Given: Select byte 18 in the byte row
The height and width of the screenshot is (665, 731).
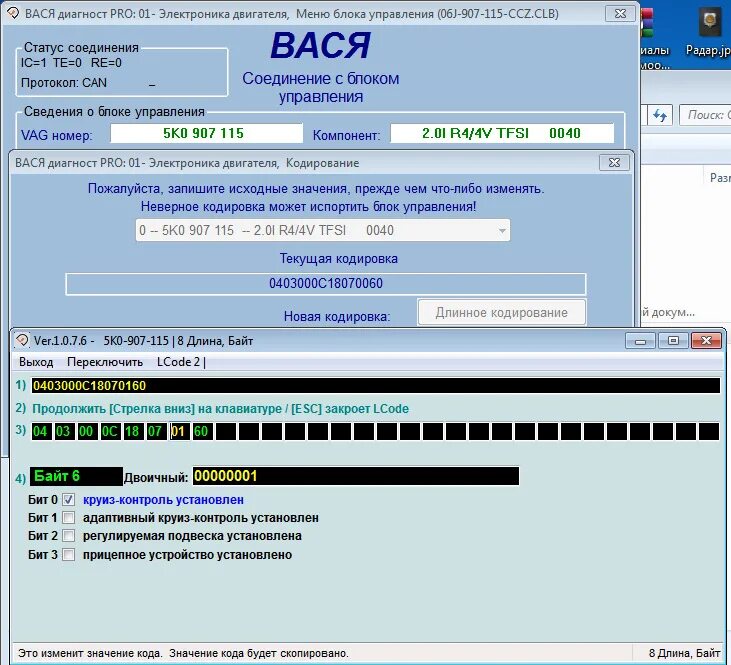Looking at the screenshot, I should click(x=133, y=431).
